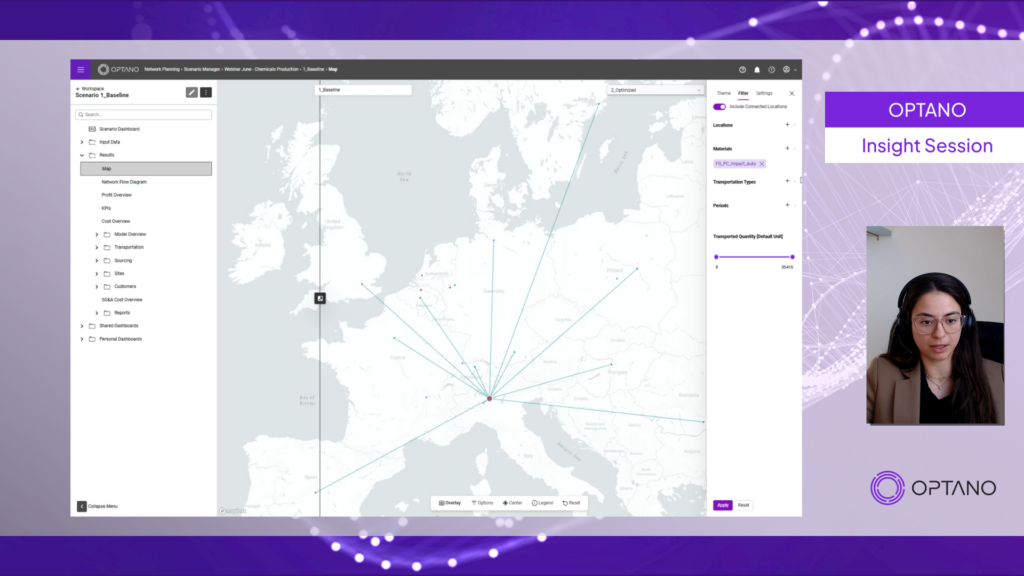
Task: Toggle Include Connected Locations switch
Action: 719,106
